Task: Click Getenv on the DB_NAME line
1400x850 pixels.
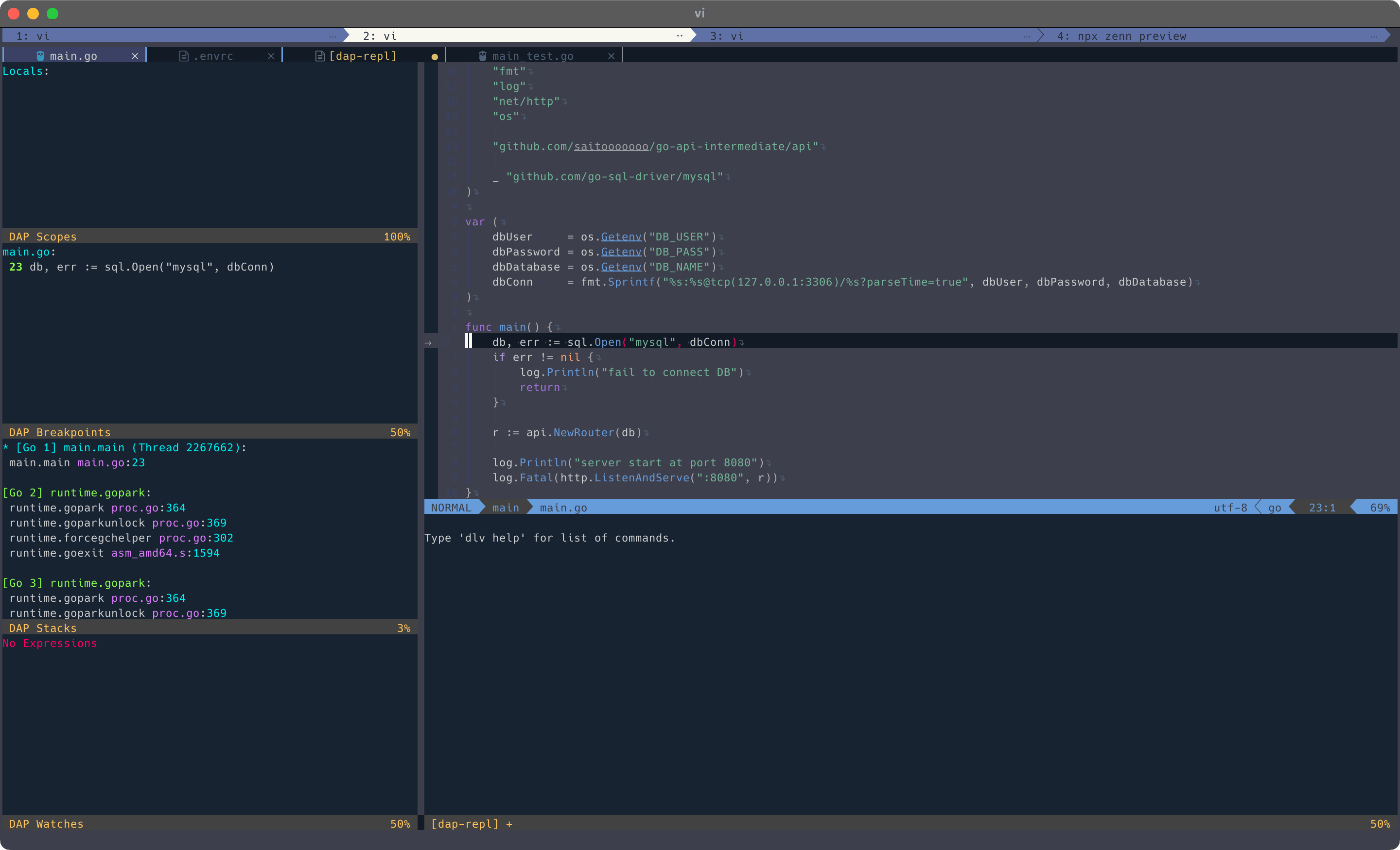Action: click(x=621, y=267)
